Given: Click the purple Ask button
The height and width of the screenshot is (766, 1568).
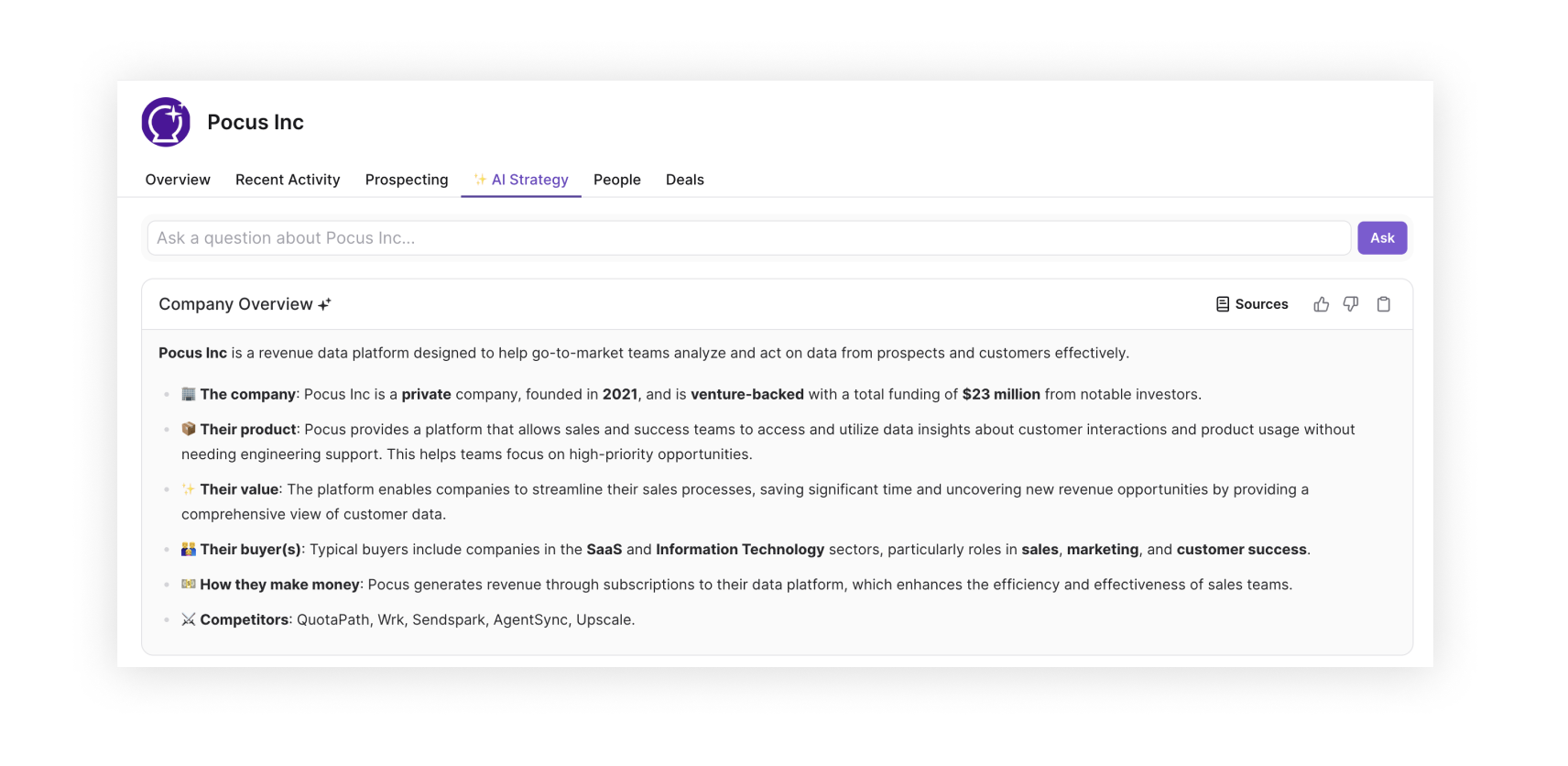Looking at the screenshot, I should 1382,238.
